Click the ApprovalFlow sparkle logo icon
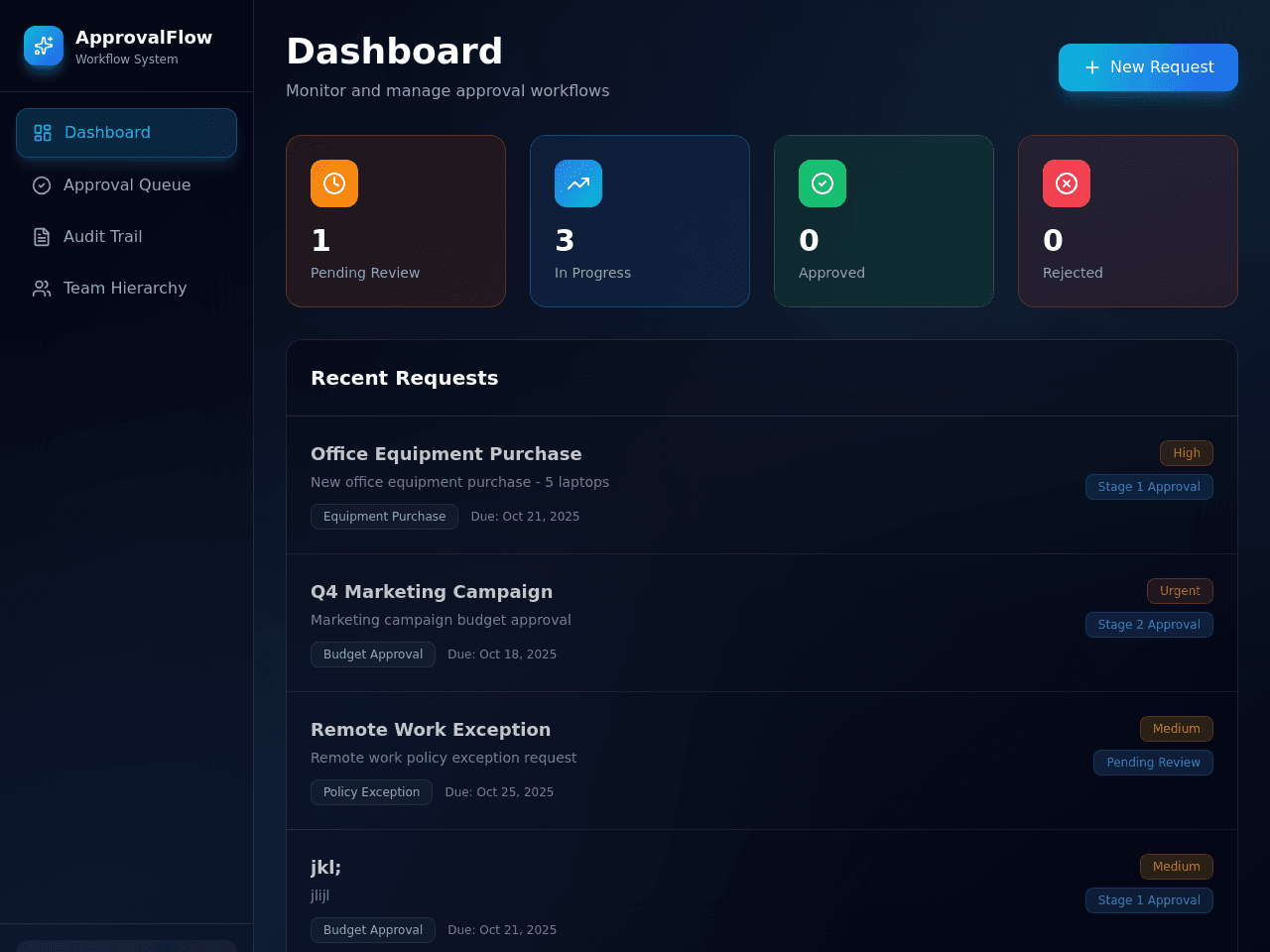The width and height of the screenshot is (1270, 952). tap(44, 46)
